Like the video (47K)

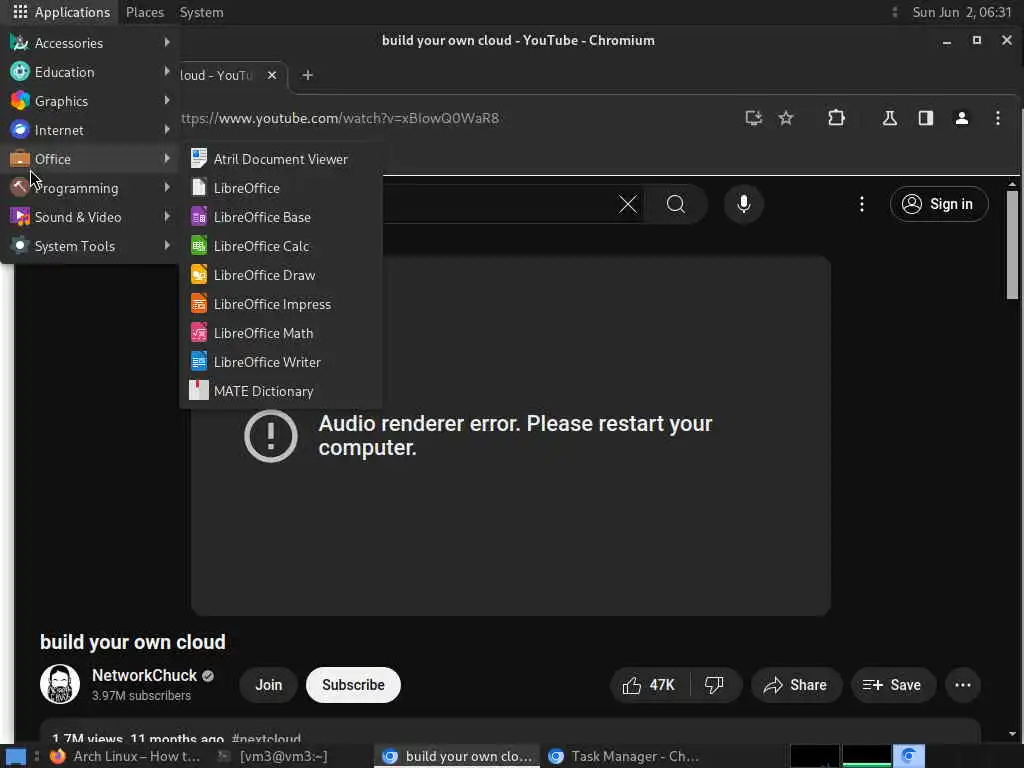649,685
